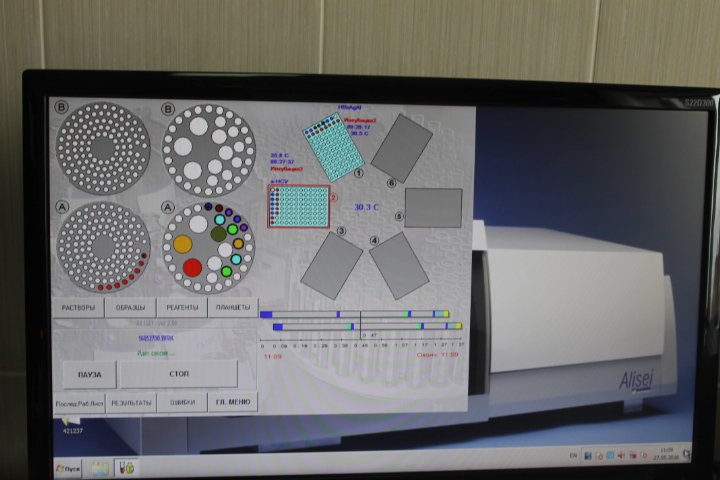Pick the large orange reagent vial
Image resolution: width=720 pixels, height=480 pixels.
182,243
